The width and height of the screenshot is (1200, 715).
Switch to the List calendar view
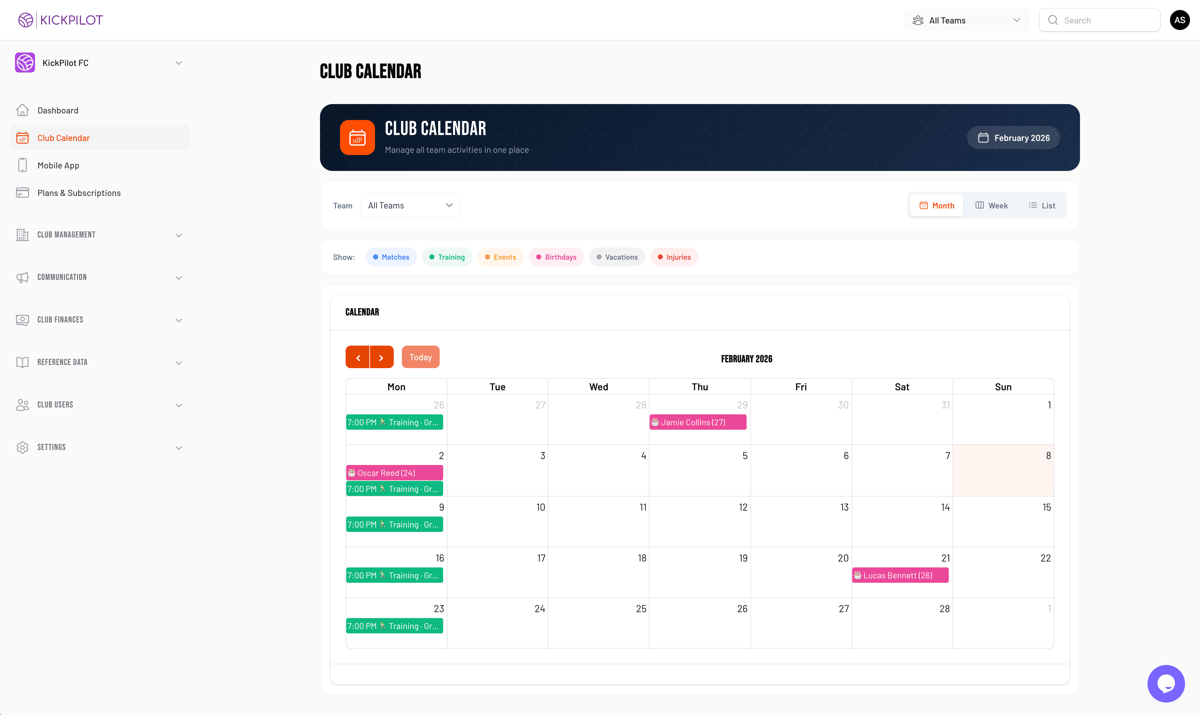click(1043, 205)
